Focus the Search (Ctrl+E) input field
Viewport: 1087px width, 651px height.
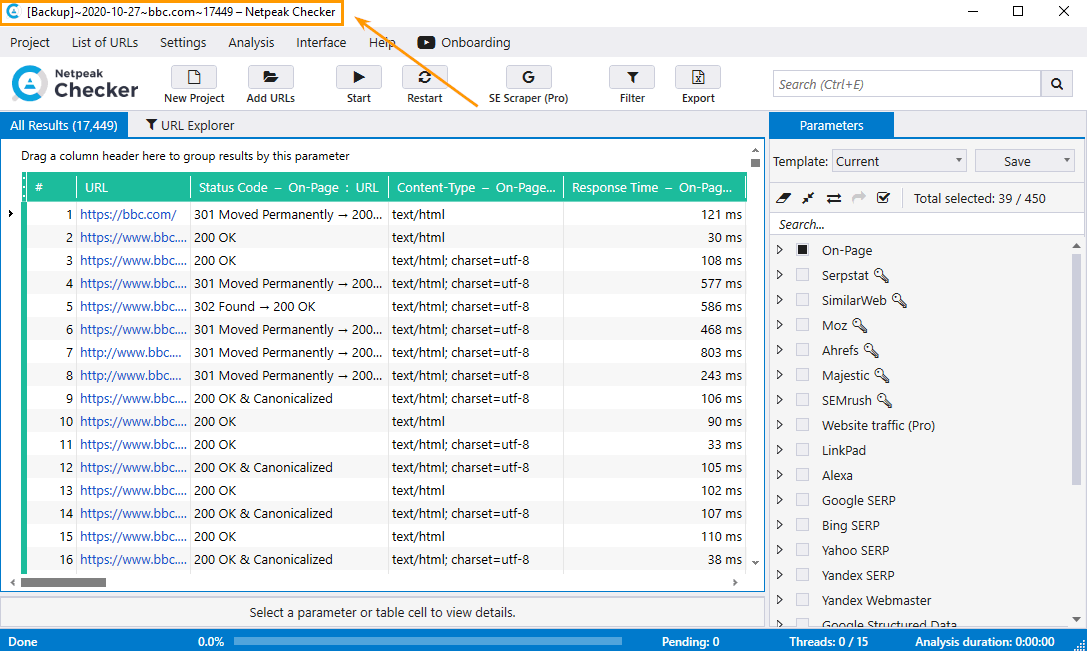tap(907, 84)
